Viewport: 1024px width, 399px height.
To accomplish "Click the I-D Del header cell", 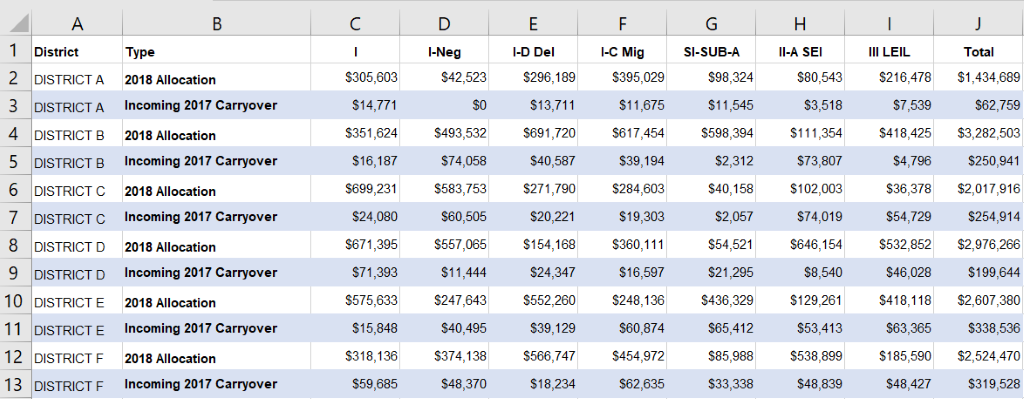I will coord(534,50).
